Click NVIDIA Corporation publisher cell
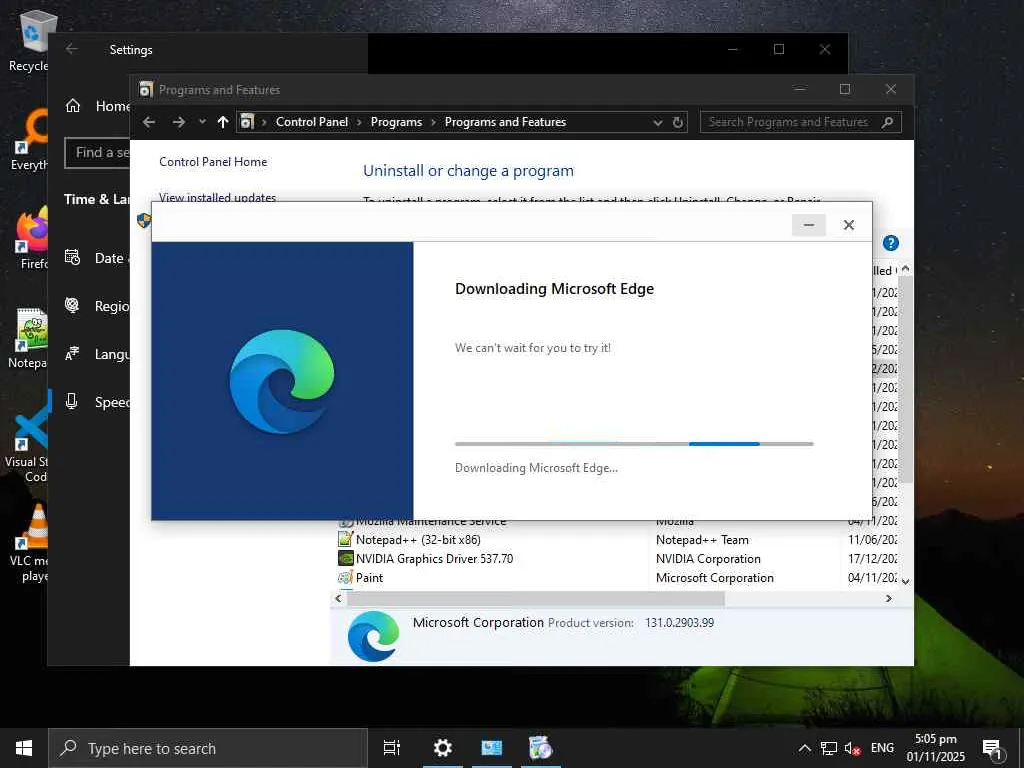The height and width of the screenshot is (768, 1024). point(708,559)
